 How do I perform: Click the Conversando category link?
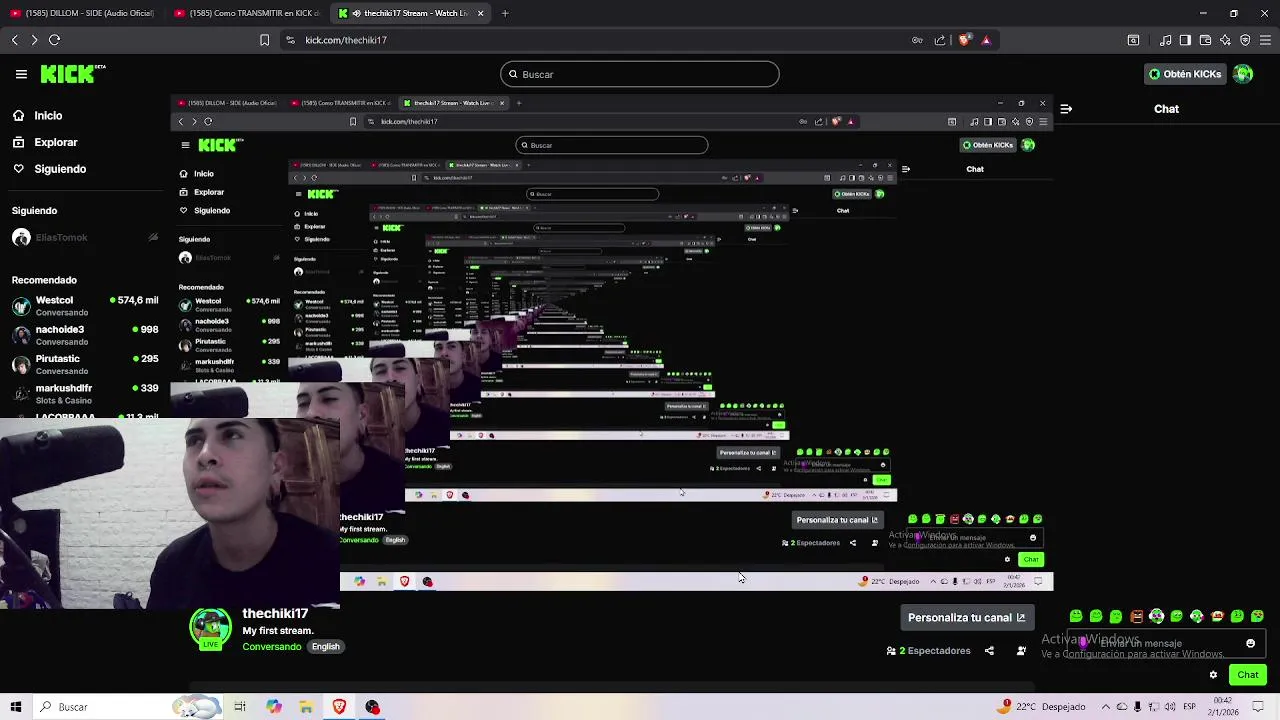[272, 647]
